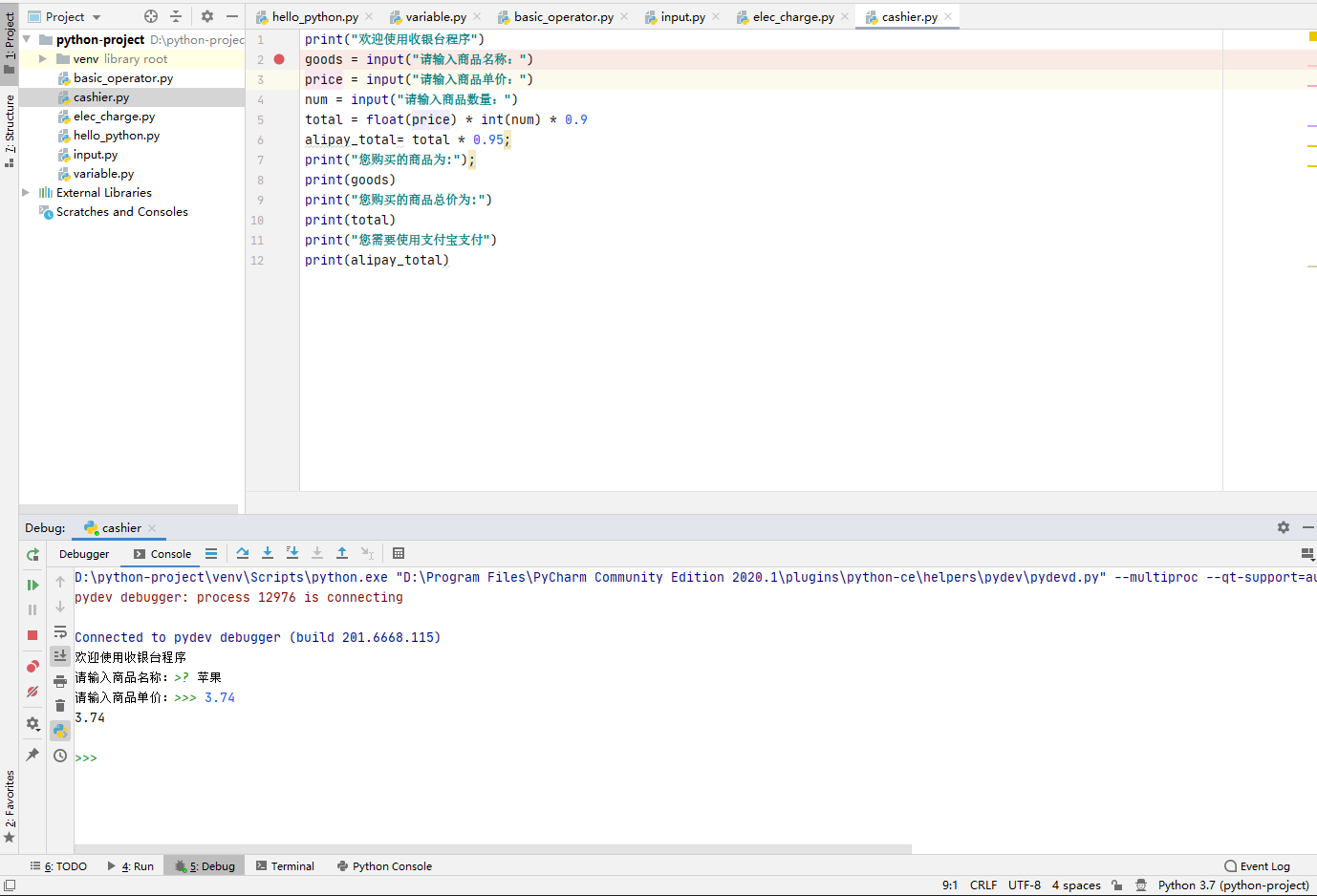Click horizontal scrollbar of debug console
1317x896 pixels.
point(492,849)
